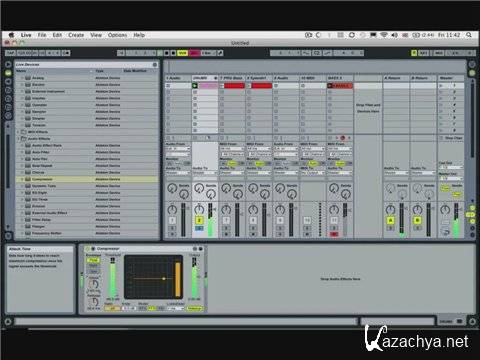Click the Makeup button in Compressor
Image resolution: width=480 pixels, height=360 pixels.
[194, 309]
